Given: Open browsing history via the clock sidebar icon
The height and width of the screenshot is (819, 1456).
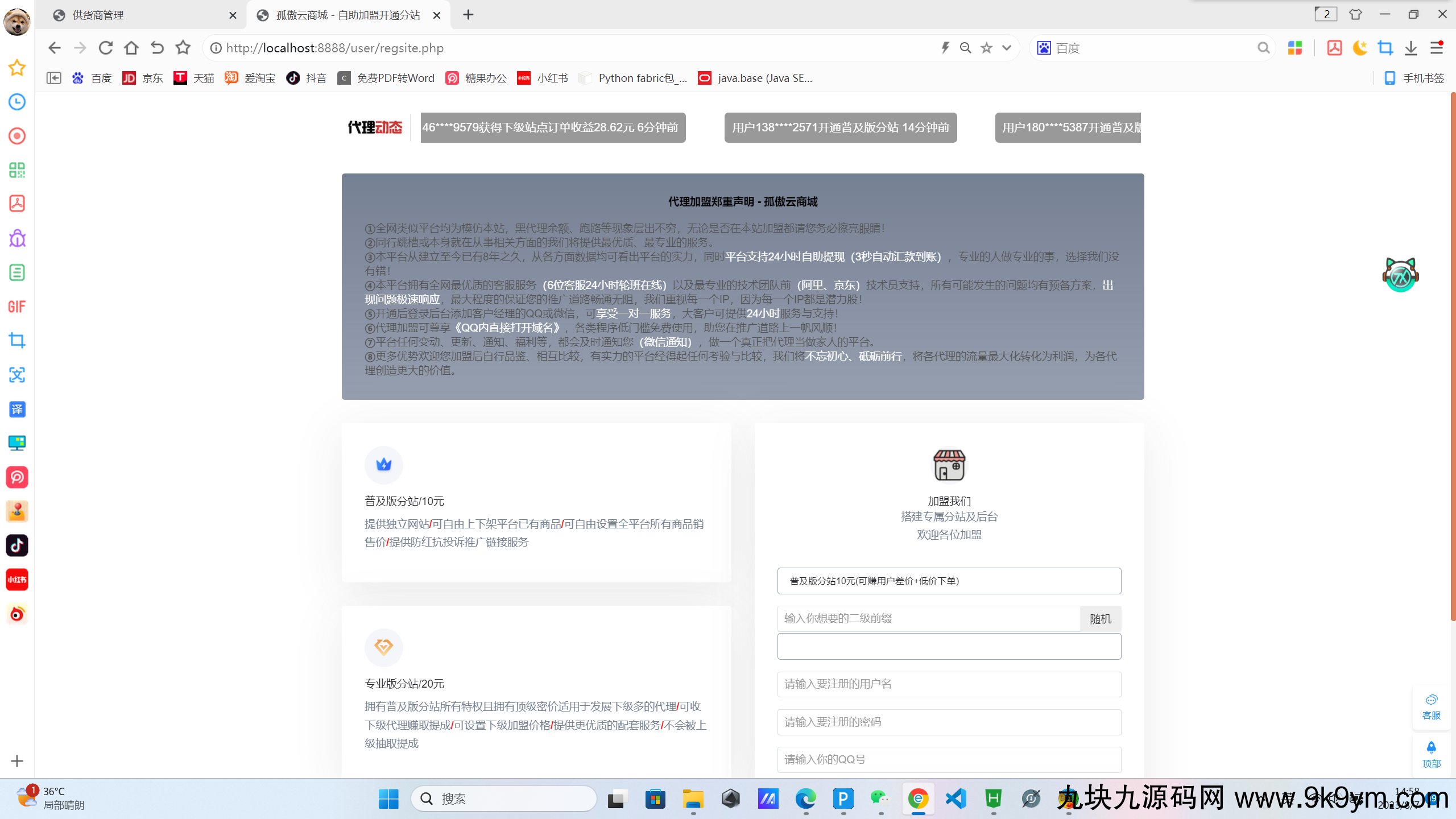Looking at the screenshot, I should pyautogui.click(x=17, y=102).
